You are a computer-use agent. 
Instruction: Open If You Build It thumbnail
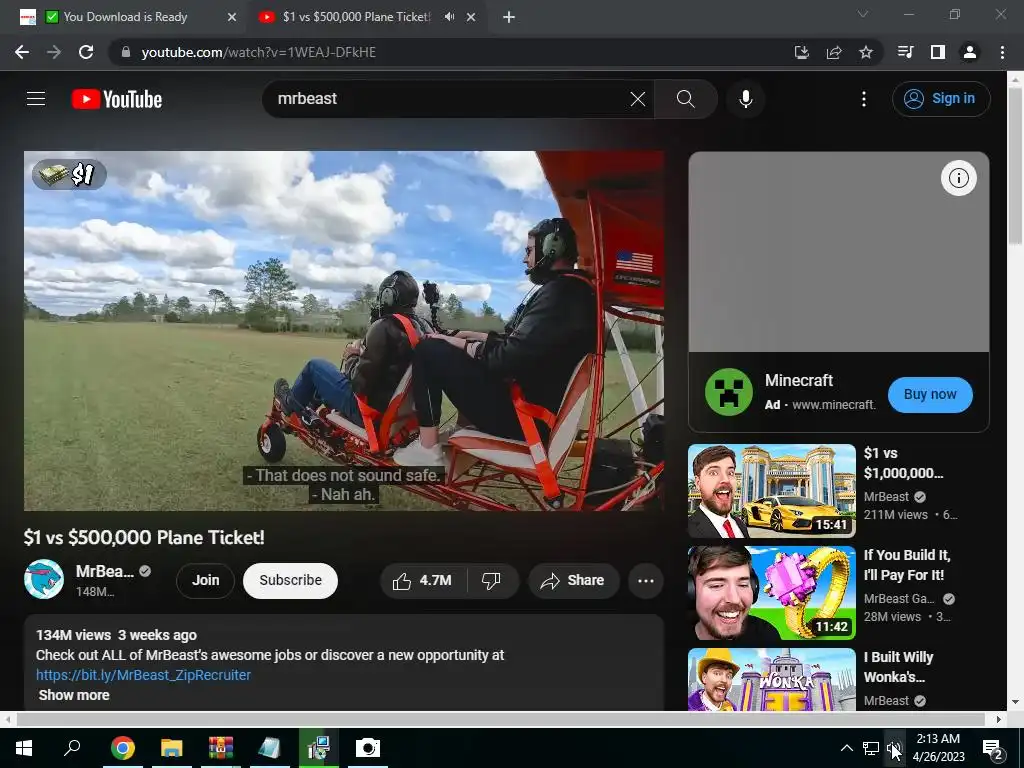coord(771,593)
